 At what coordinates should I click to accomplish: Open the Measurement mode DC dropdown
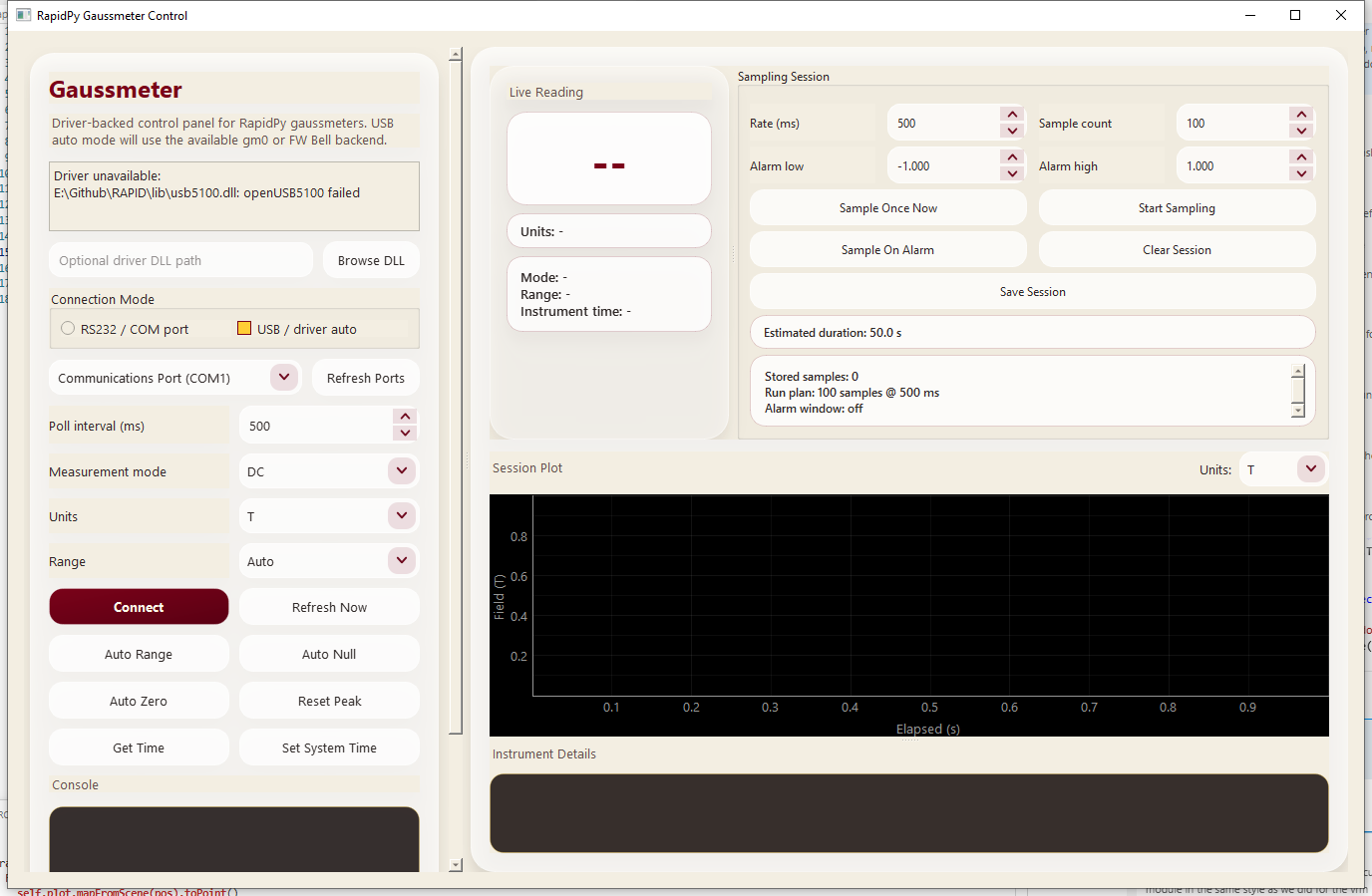click(402, 470)
